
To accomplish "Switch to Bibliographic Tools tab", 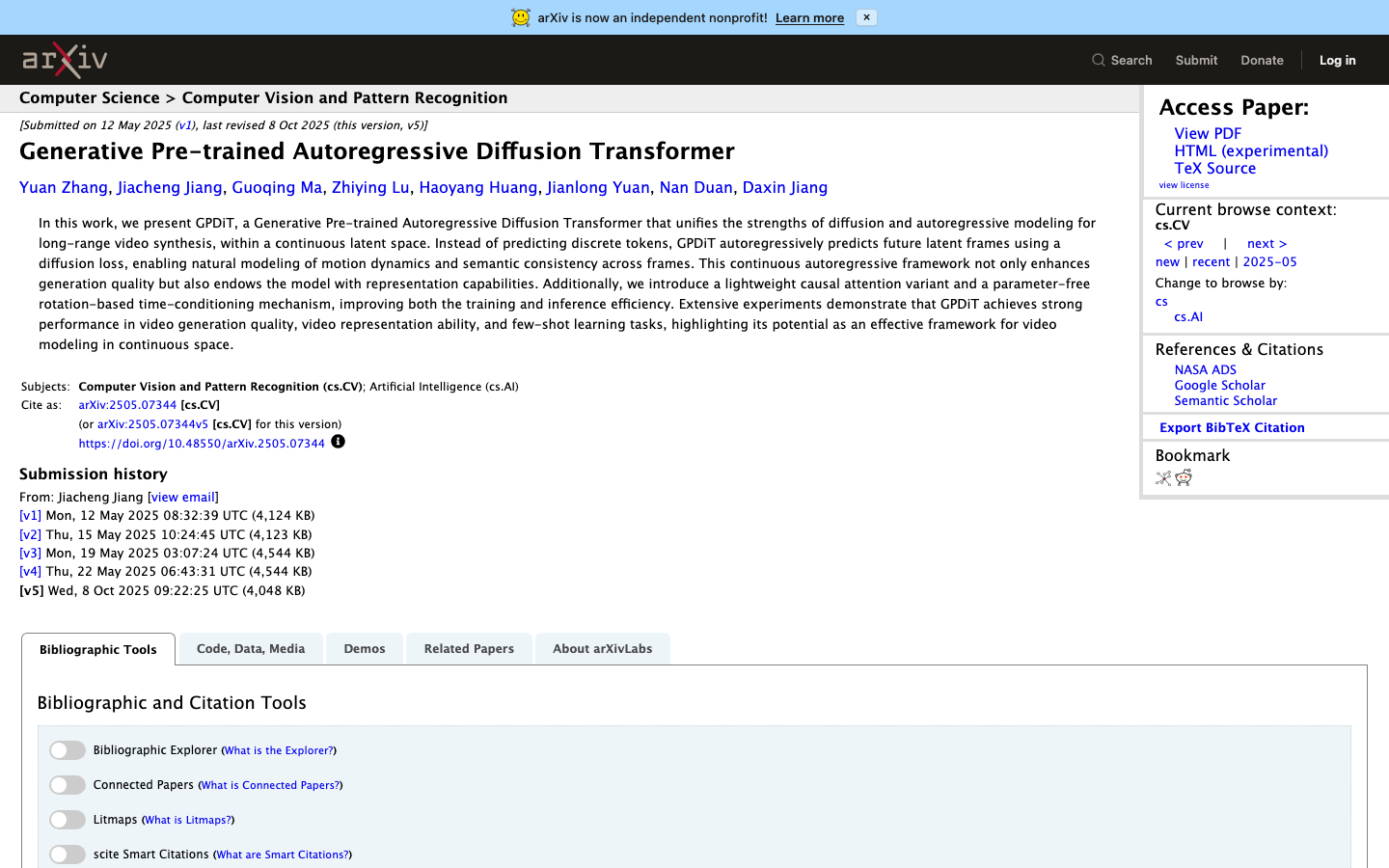I will [98, 649].
